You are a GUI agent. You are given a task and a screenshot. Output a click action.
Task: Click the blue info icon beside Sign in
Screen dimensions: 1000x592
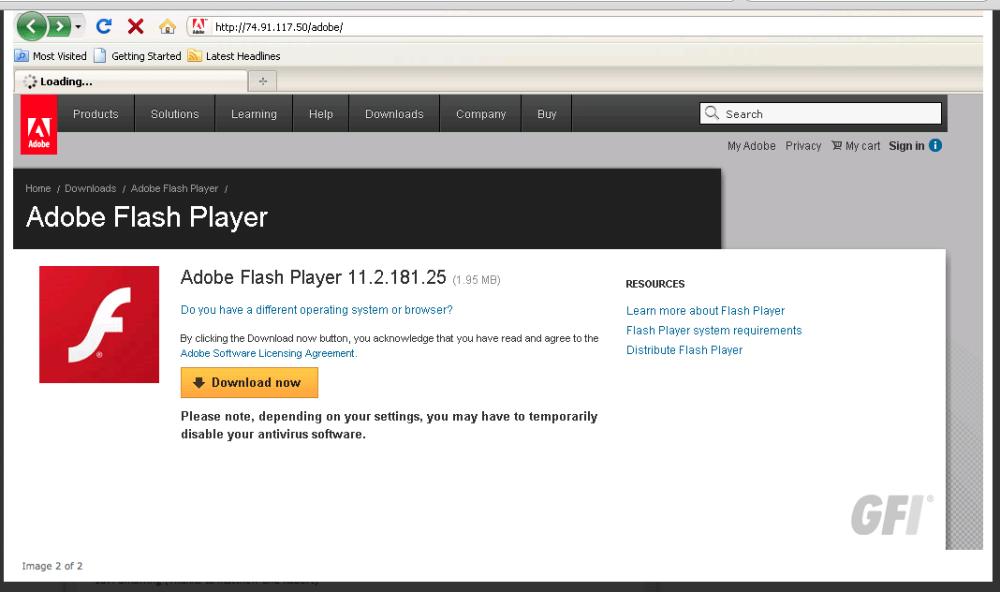tap(935, 145)
